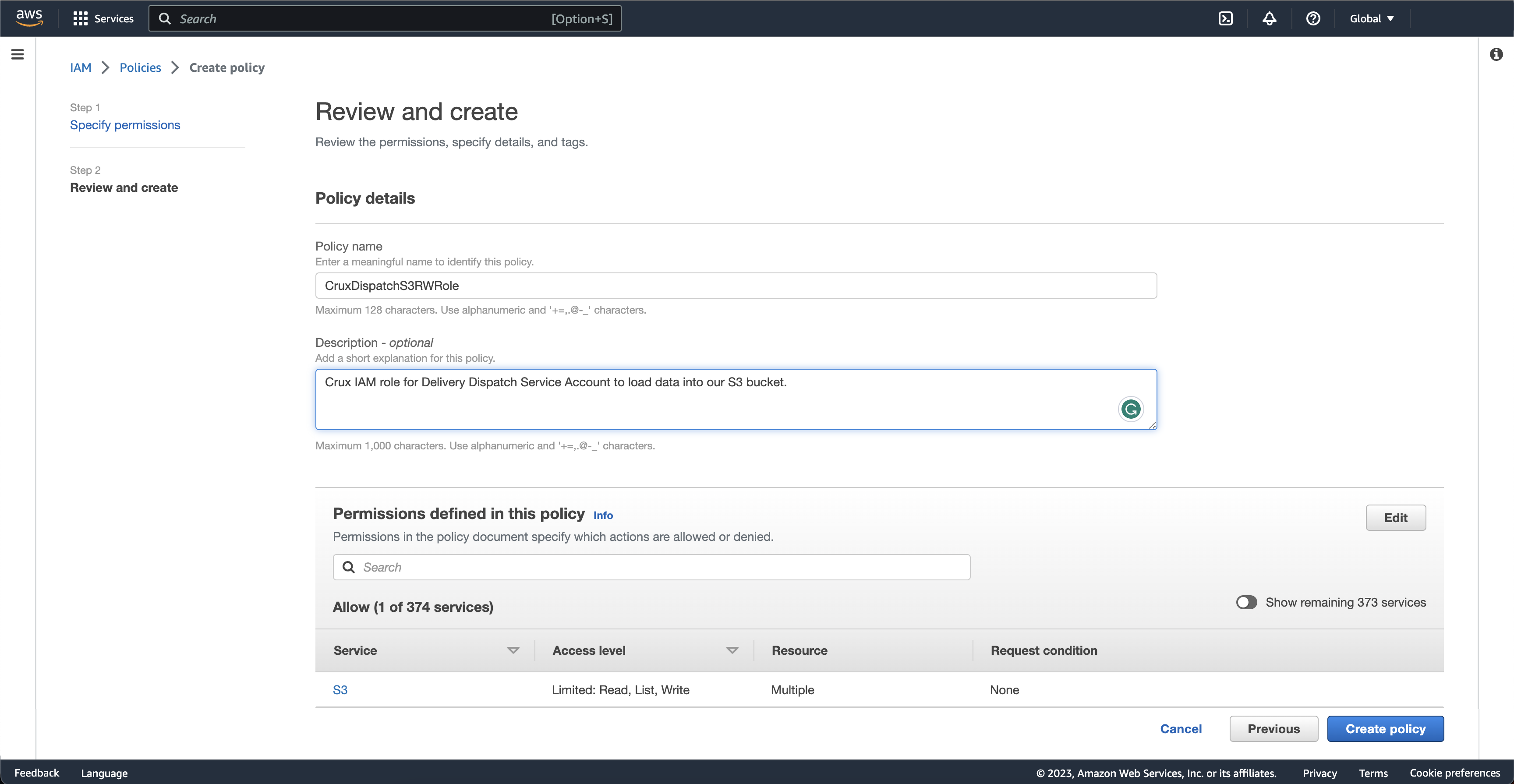Toggle Show remaining 373 services

[x=1246, y=602]
